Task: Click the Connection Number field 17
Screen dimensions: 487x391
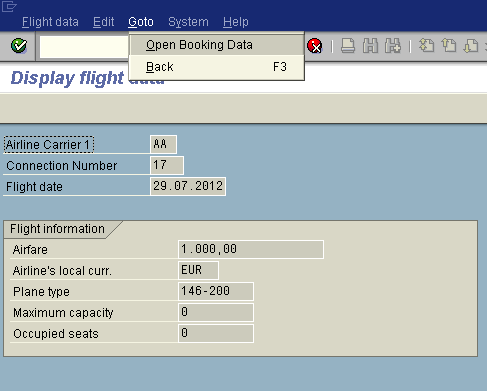Action: [167, 165]
